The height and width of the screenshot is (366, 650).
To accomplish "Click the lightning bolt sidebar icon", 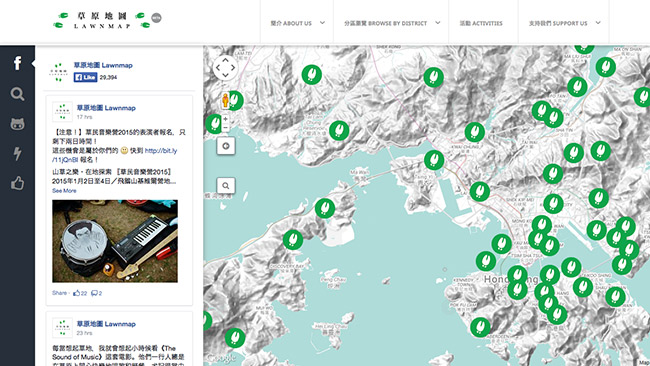I will [x=17, y=153].
